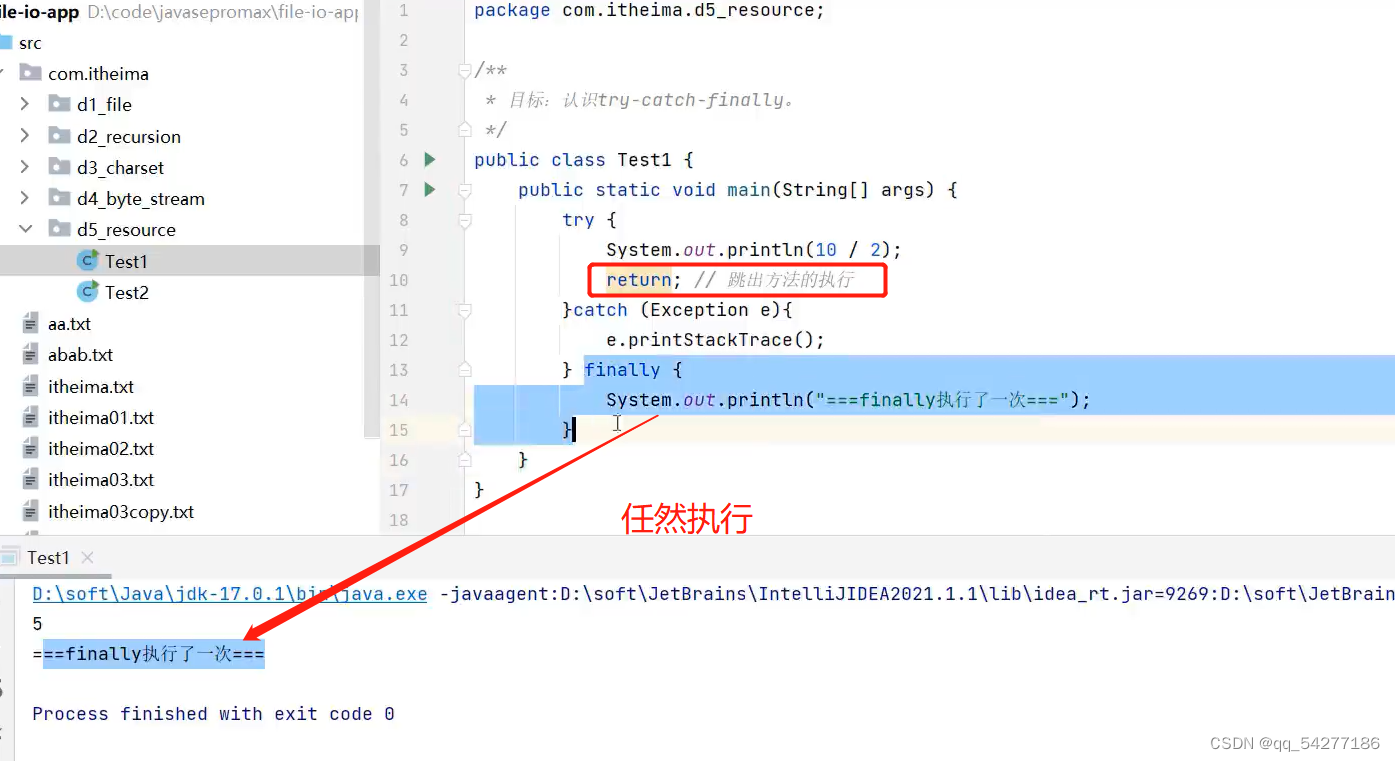Fold the try block at line 8
The width and height of the screenshot is (1395, 761).
[x=464, y=220]
